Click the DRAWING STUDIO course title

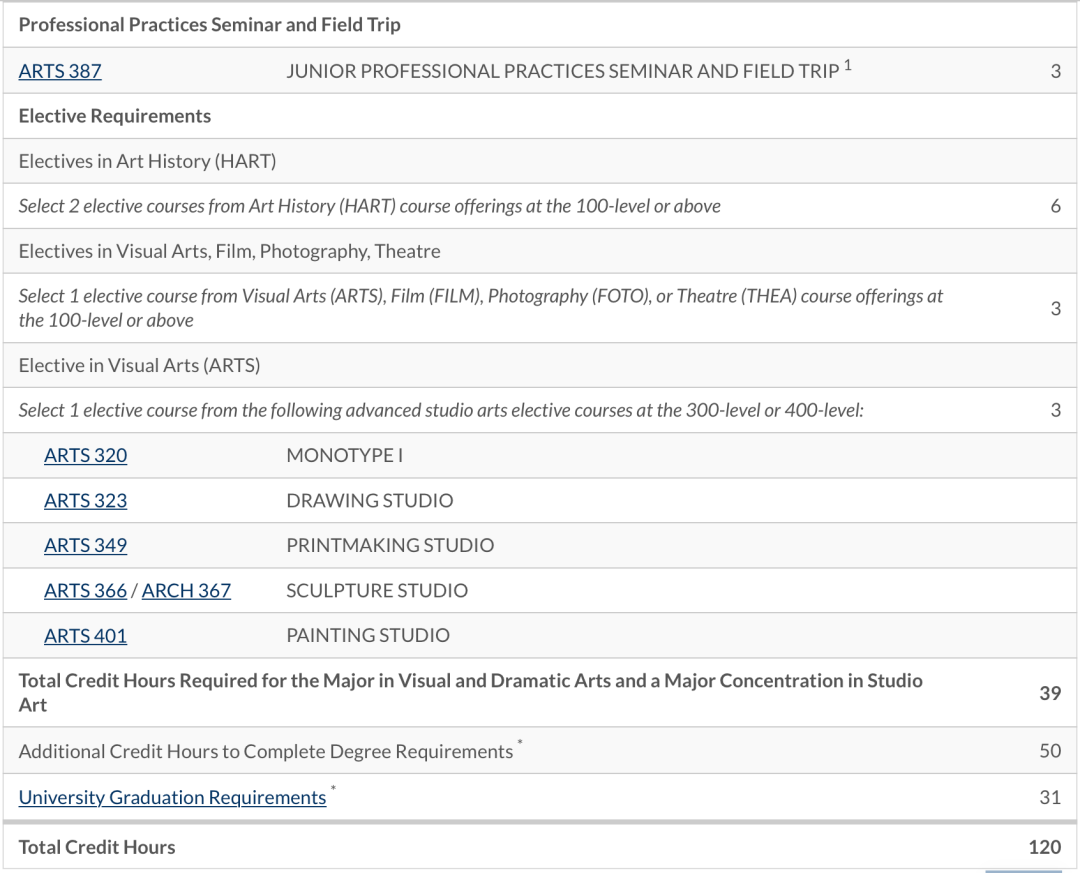(x=369, y=500)
